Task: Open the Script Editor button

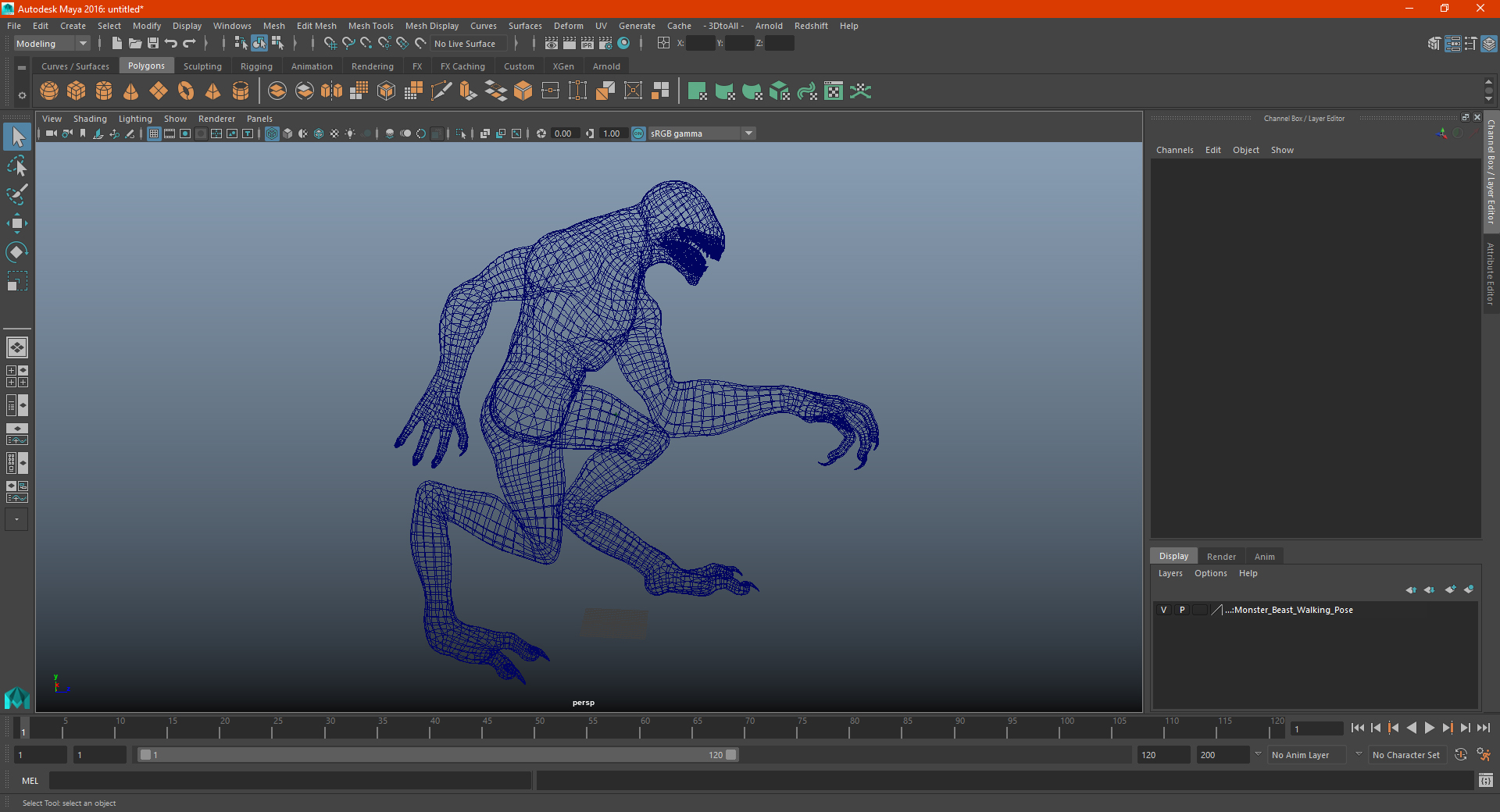Action: (1486, 780)
